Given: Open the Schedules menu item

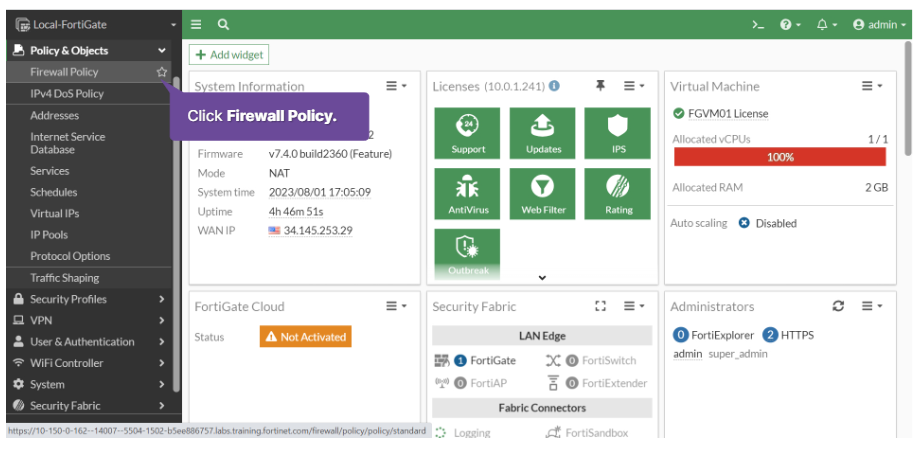Looking at the screenshot, I should tap(54, 192).
